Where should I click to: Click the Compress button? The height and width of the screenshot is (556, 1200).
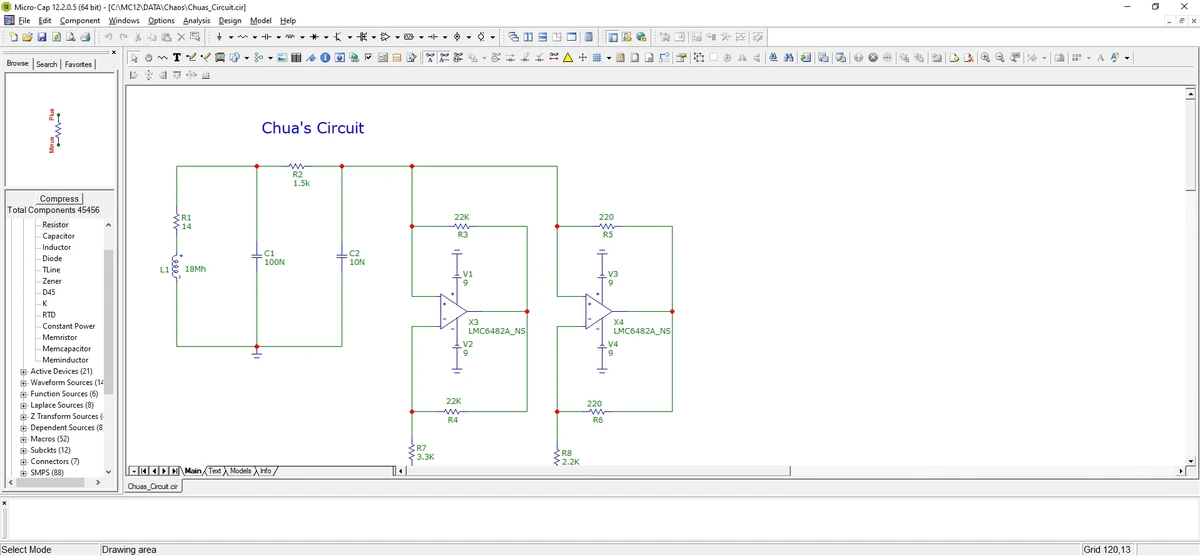tap(59, 199)
